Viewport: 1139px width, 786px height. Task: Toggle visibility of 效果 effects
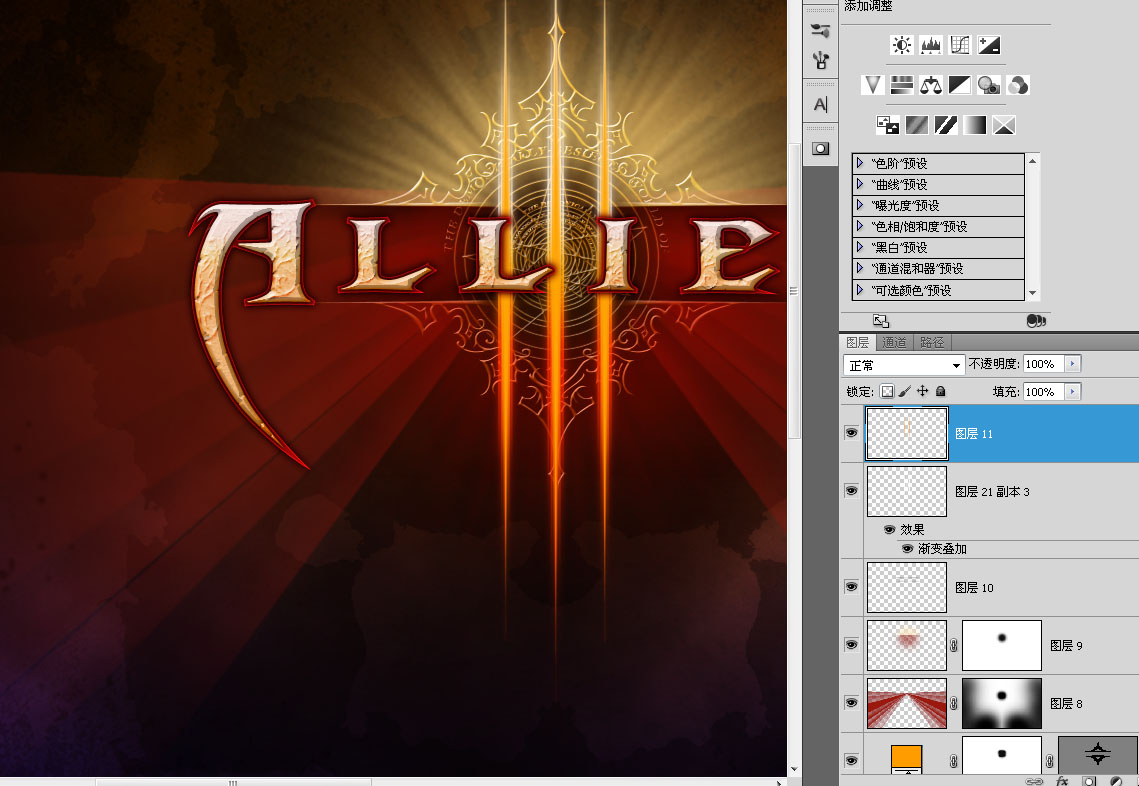889,530
